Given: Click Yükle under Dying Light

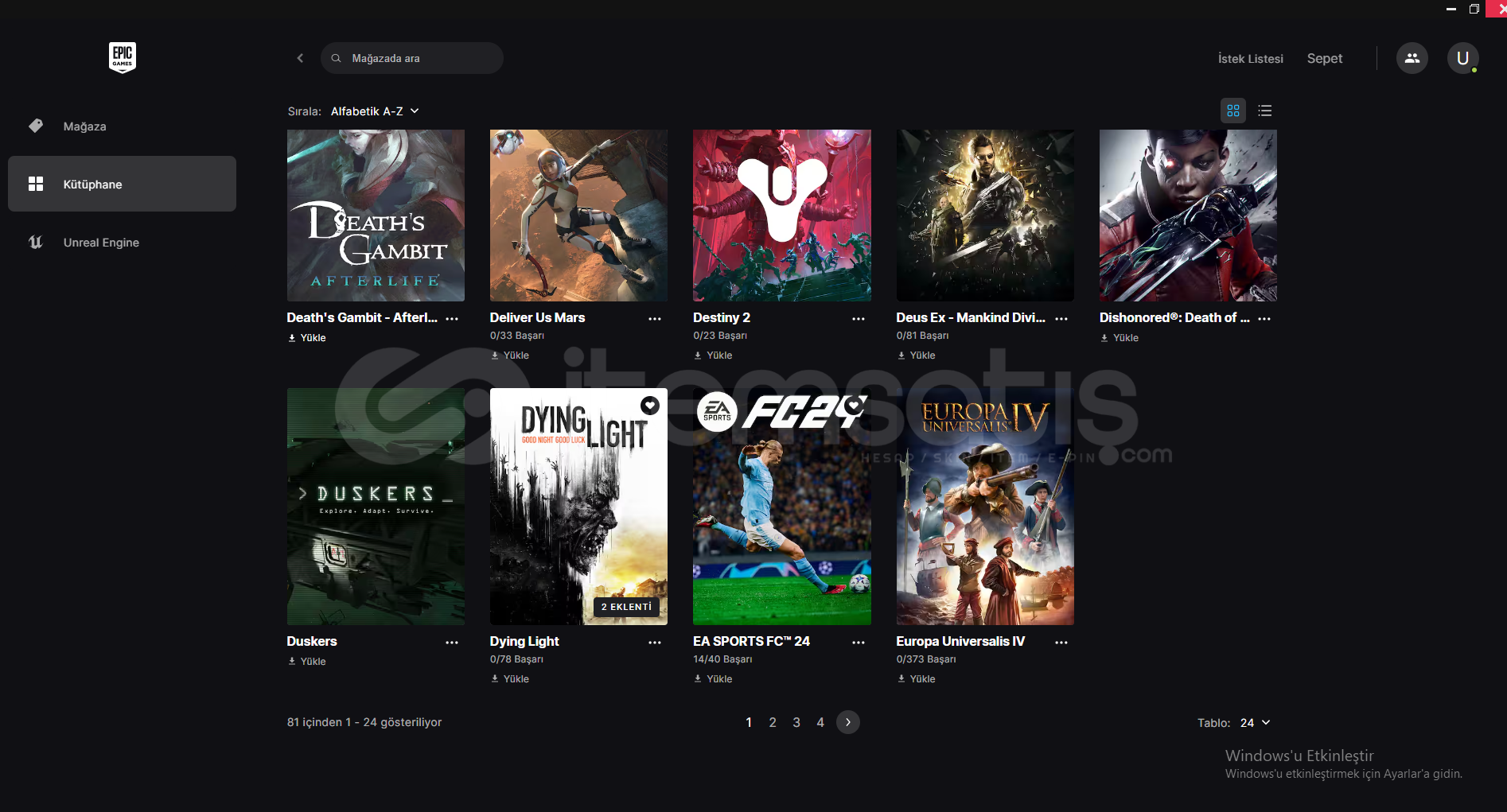Looking at the screenshot, I should [510, 679].
